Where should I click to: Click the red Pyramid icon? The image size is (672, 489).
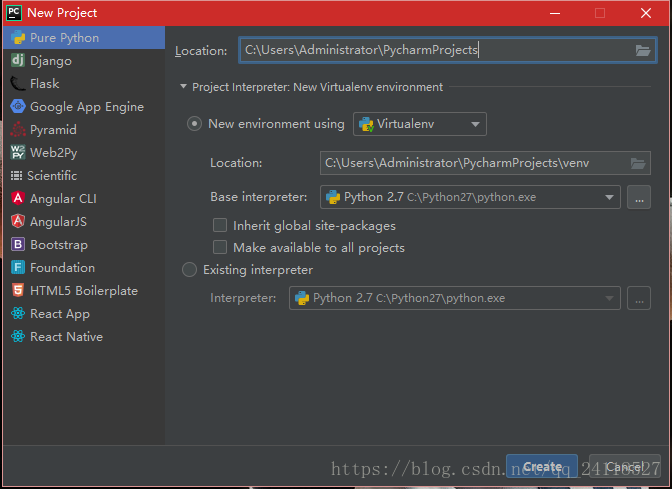(x=18, y=129)
